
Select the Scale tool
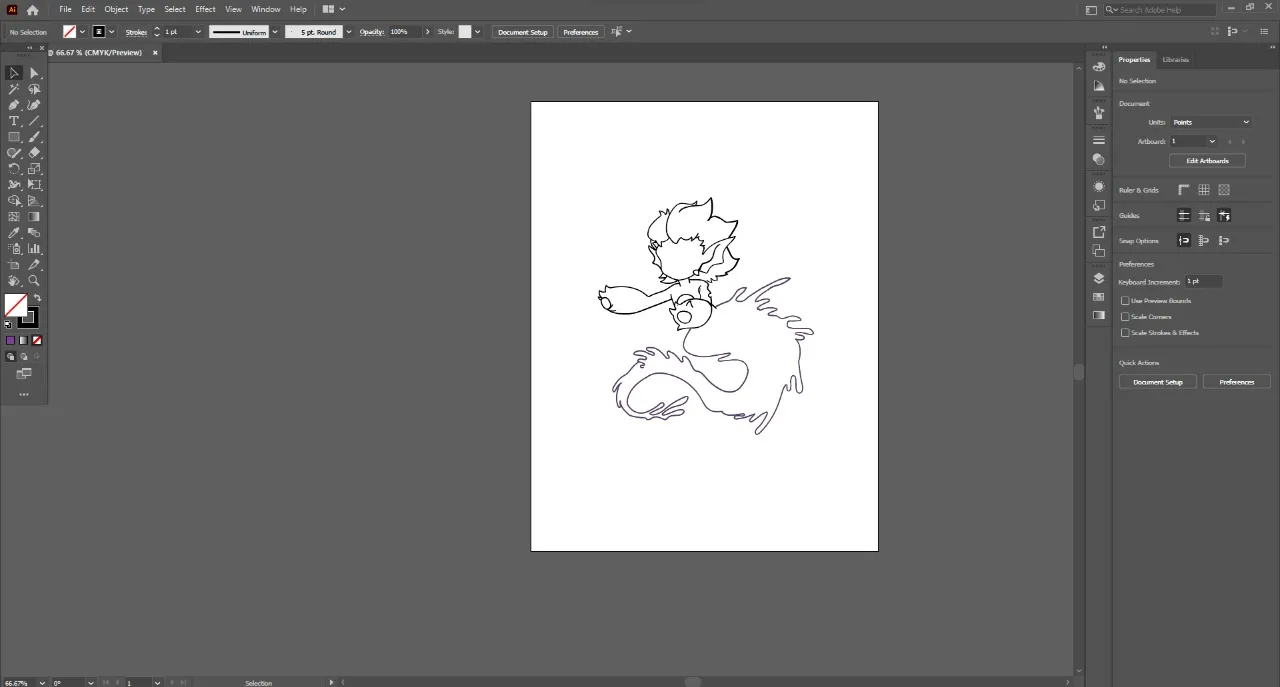(x=34, y=169)
